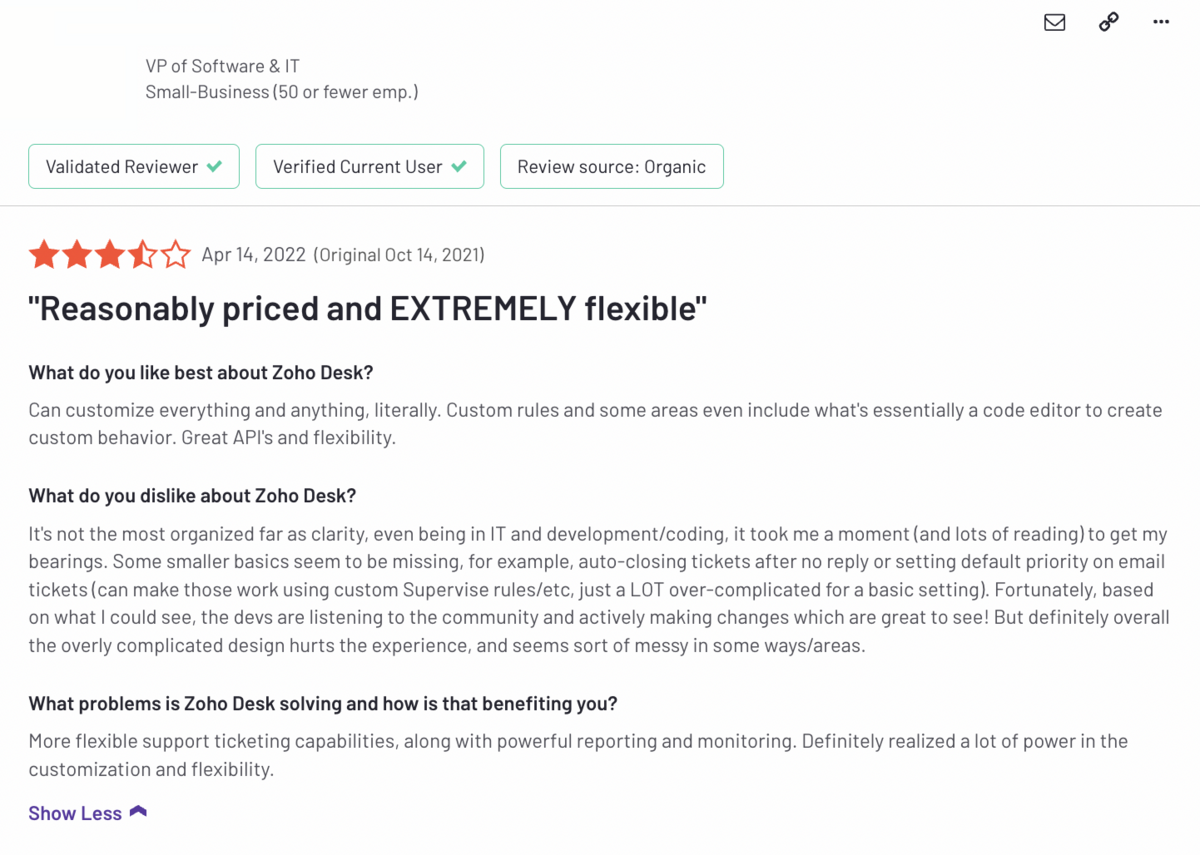
Task: Click the Original Oct 14, 2021 text
Action: coord(400,255)
